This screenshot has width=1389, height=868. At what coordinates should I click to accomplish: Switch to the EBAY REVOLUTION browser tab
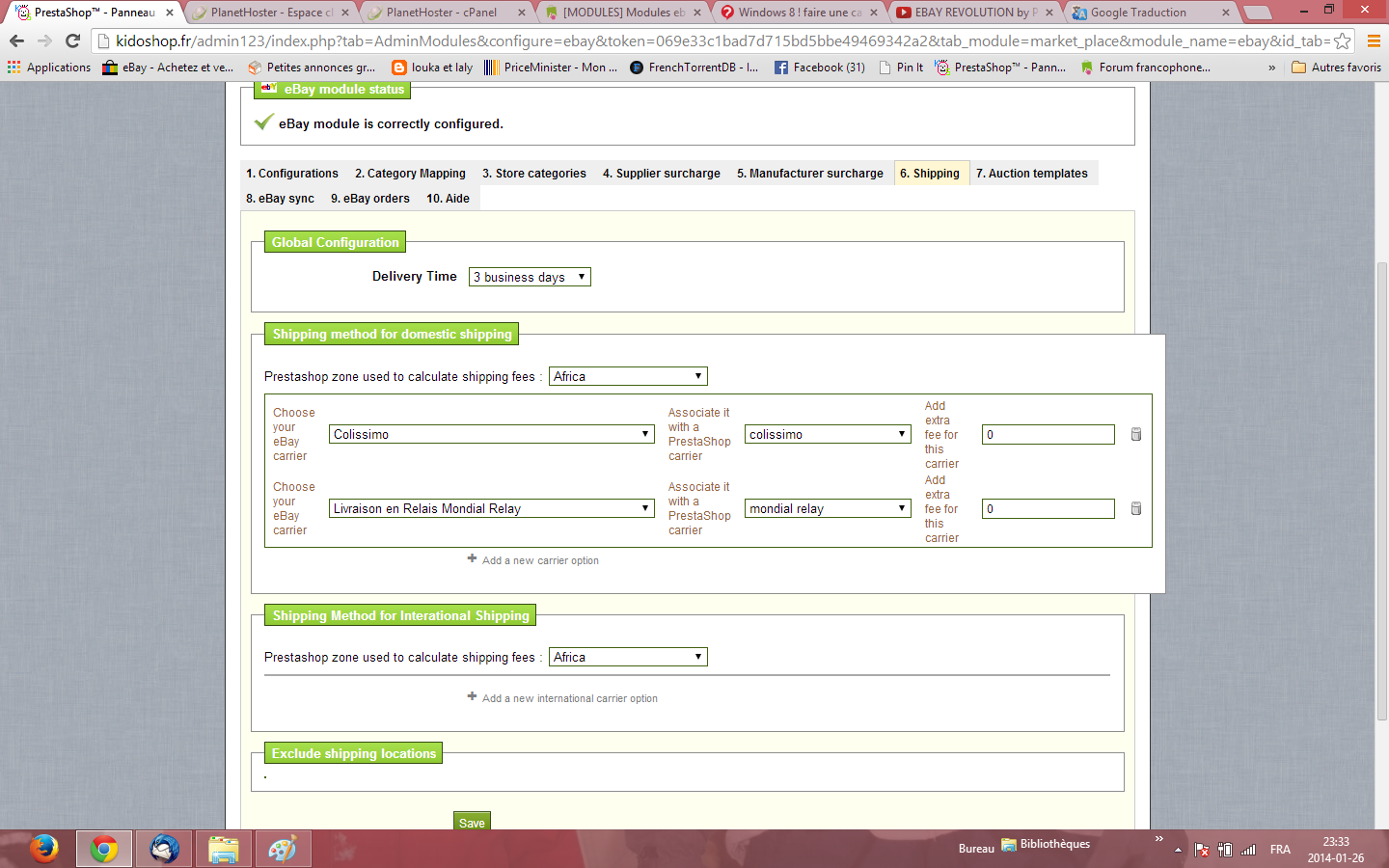[x=974, y=13]
